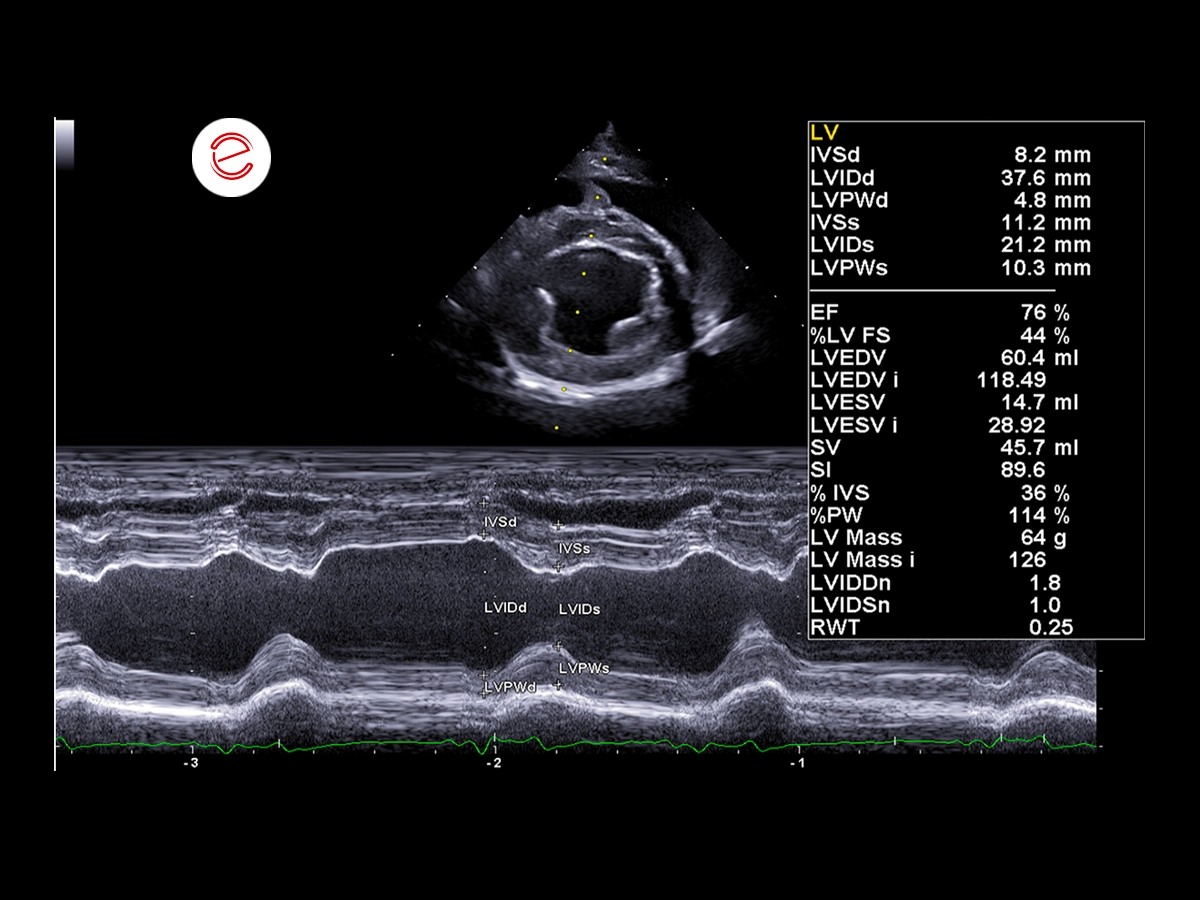Screen dimensions: 1200x900
Task: Click the -3 time marker on timeline
Action: coord(190,763)
